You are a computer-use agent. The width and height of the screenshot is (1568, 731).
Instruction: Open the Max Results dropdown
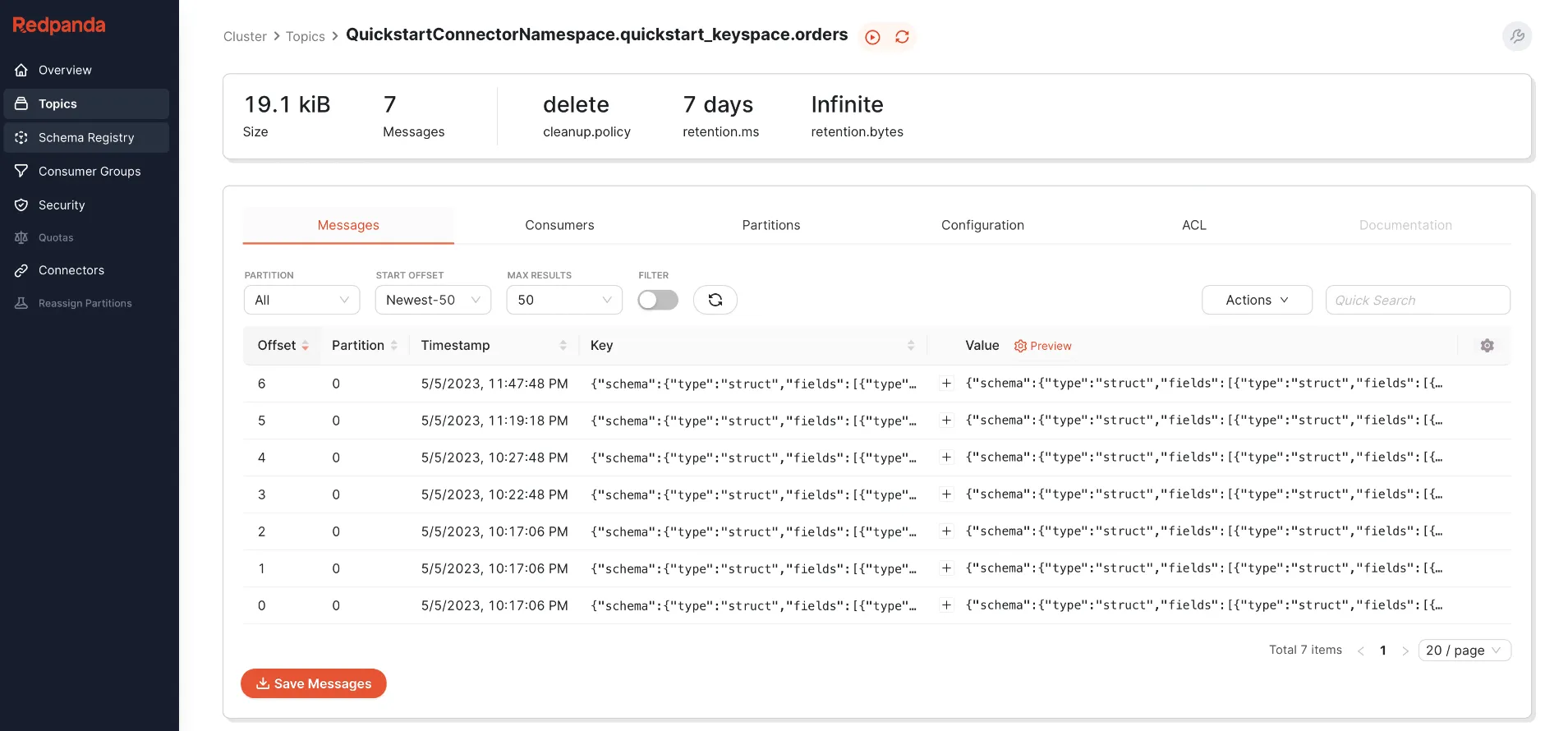pos(564,300)
